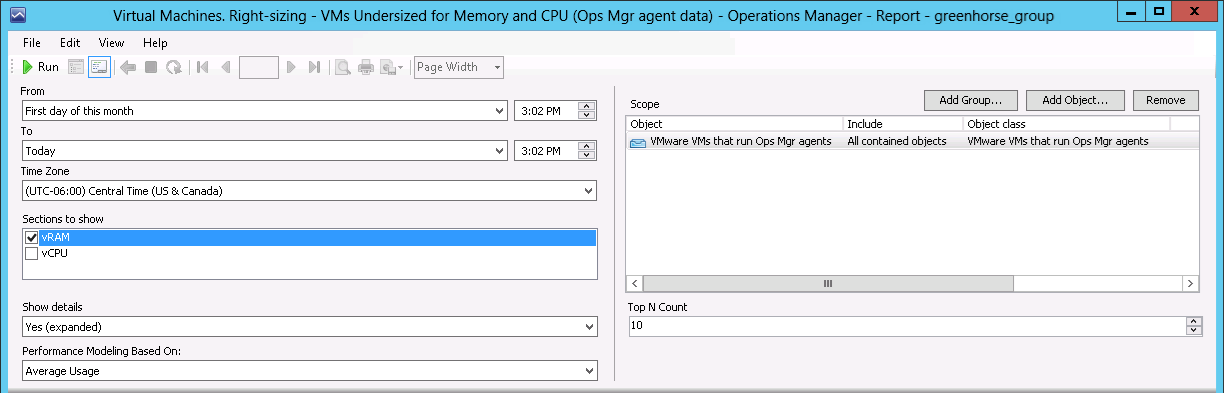Check the vCPU section checkbox
The width and height of the screenshot is (1224, 393).
[31, 253]
